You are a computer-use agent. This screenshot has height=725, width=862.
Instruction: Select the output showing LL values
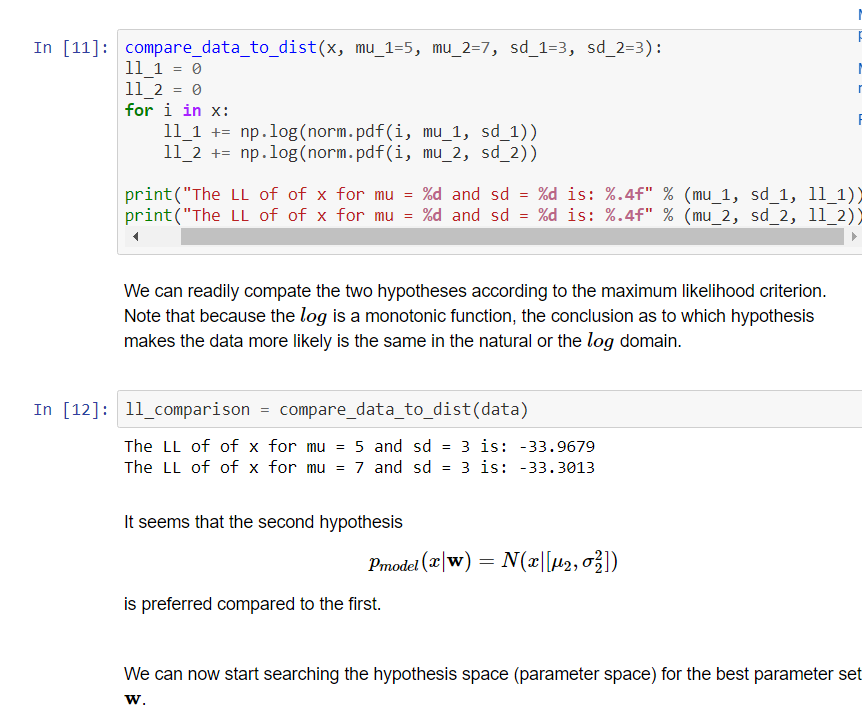(x=350, y=456)
